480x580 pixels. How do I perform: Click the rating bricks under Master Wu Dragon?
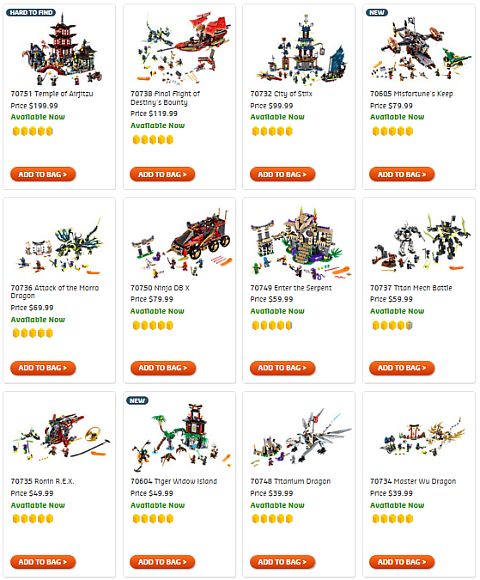[392, 519]
